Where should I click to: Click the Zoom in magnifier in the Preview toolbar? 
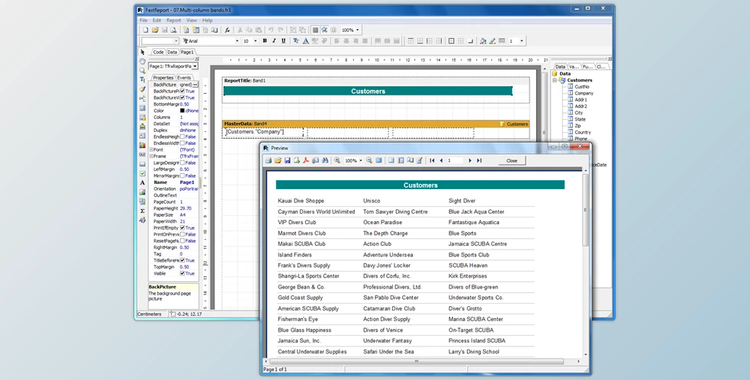(x=337, y=160)
